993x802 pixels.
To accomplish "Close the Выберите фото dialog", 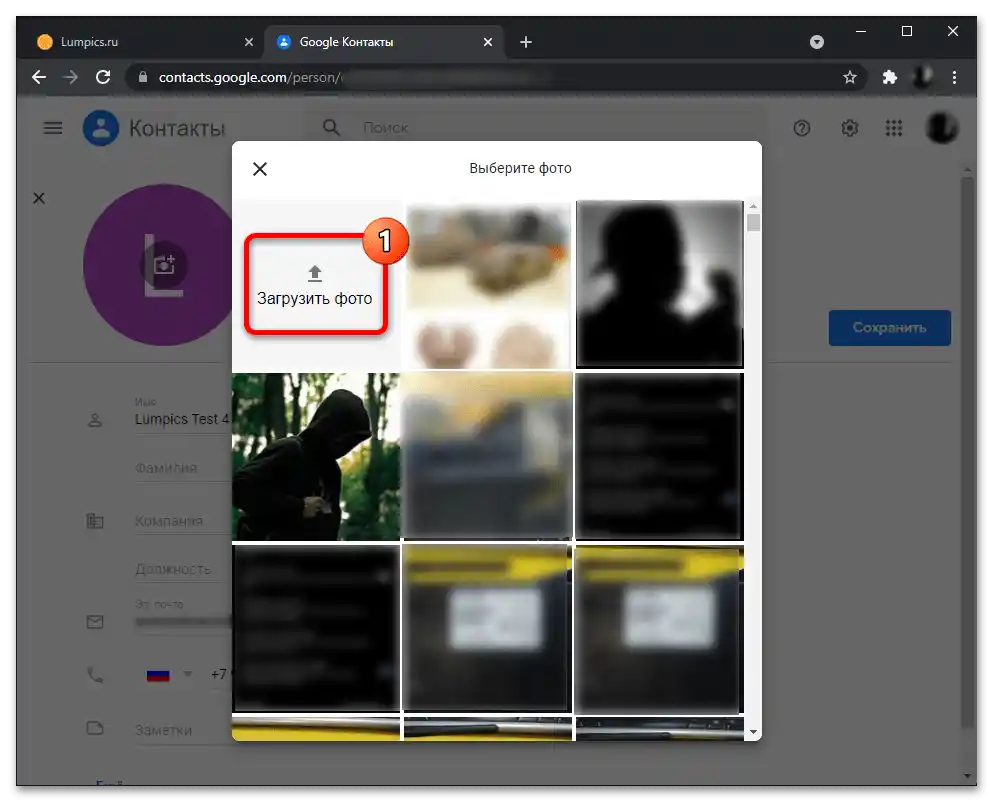I will pos(260,169).
